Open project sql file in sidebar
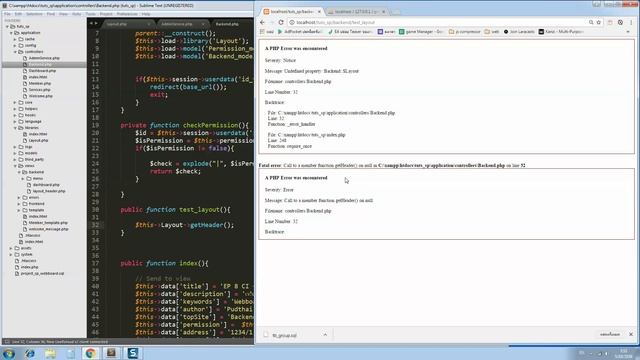The height and width of the screenshot is (360, 640). tap(42, 273)
